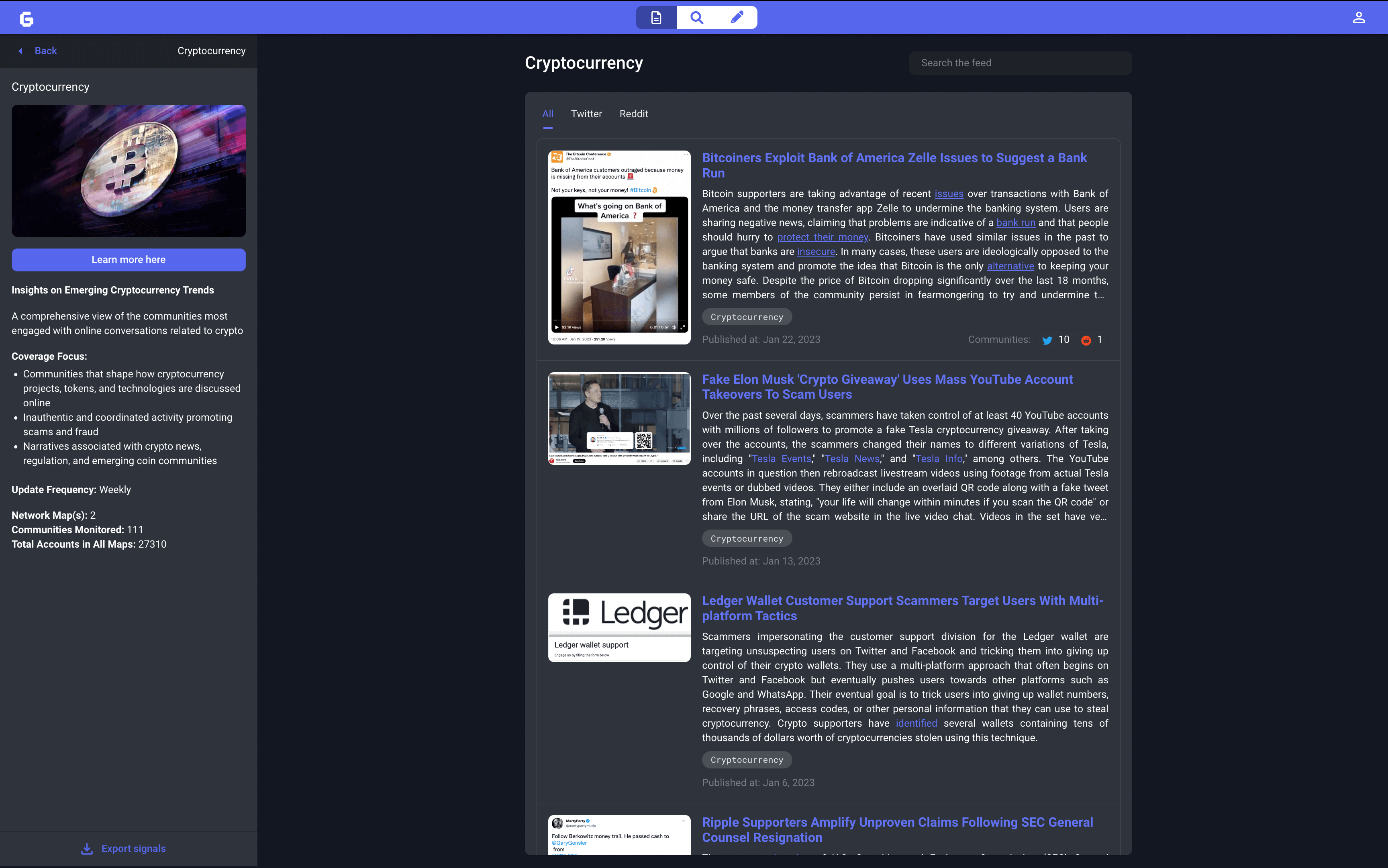Follow the 'Tesla Events' link

tap(782, 458)
